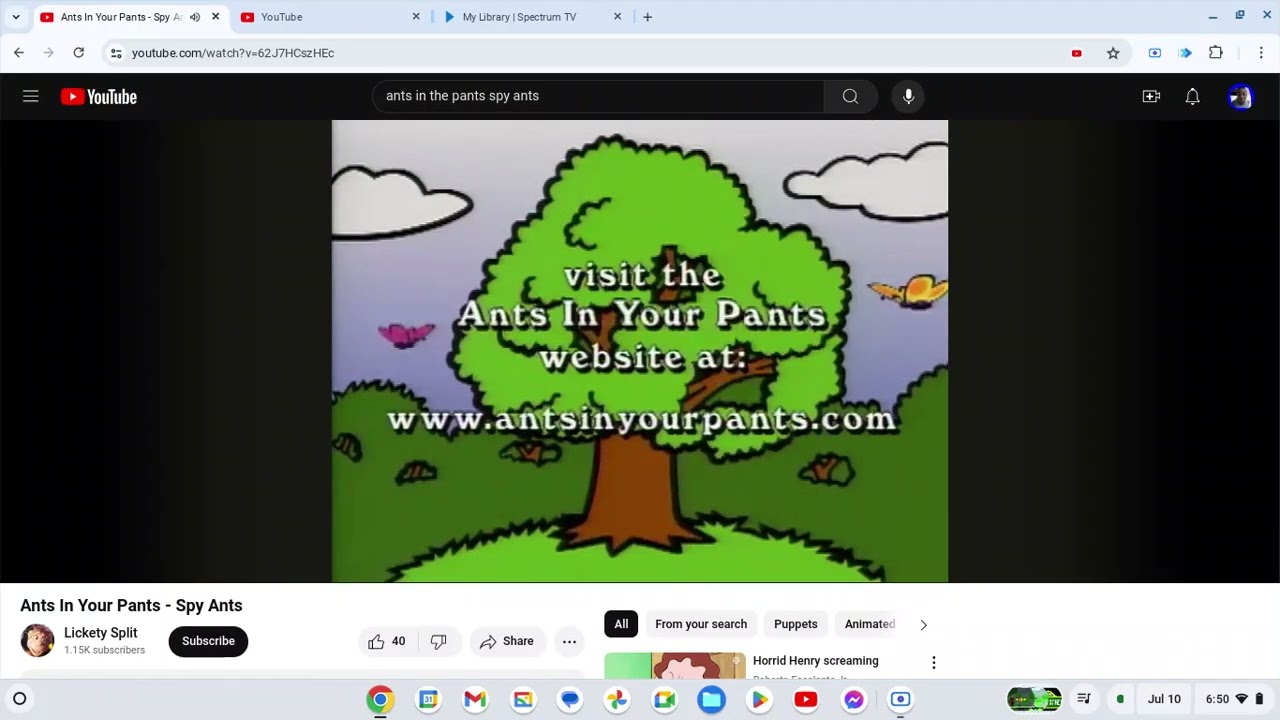1280x720 pixels.
Task: Open Google Chrome from the shelf
Action: click(x=380, y=700)
